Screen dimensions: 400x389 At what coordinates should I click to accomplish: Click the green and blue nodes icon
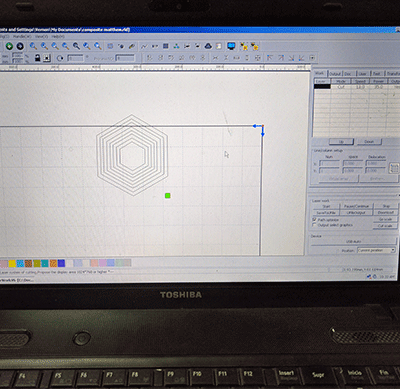177,46
